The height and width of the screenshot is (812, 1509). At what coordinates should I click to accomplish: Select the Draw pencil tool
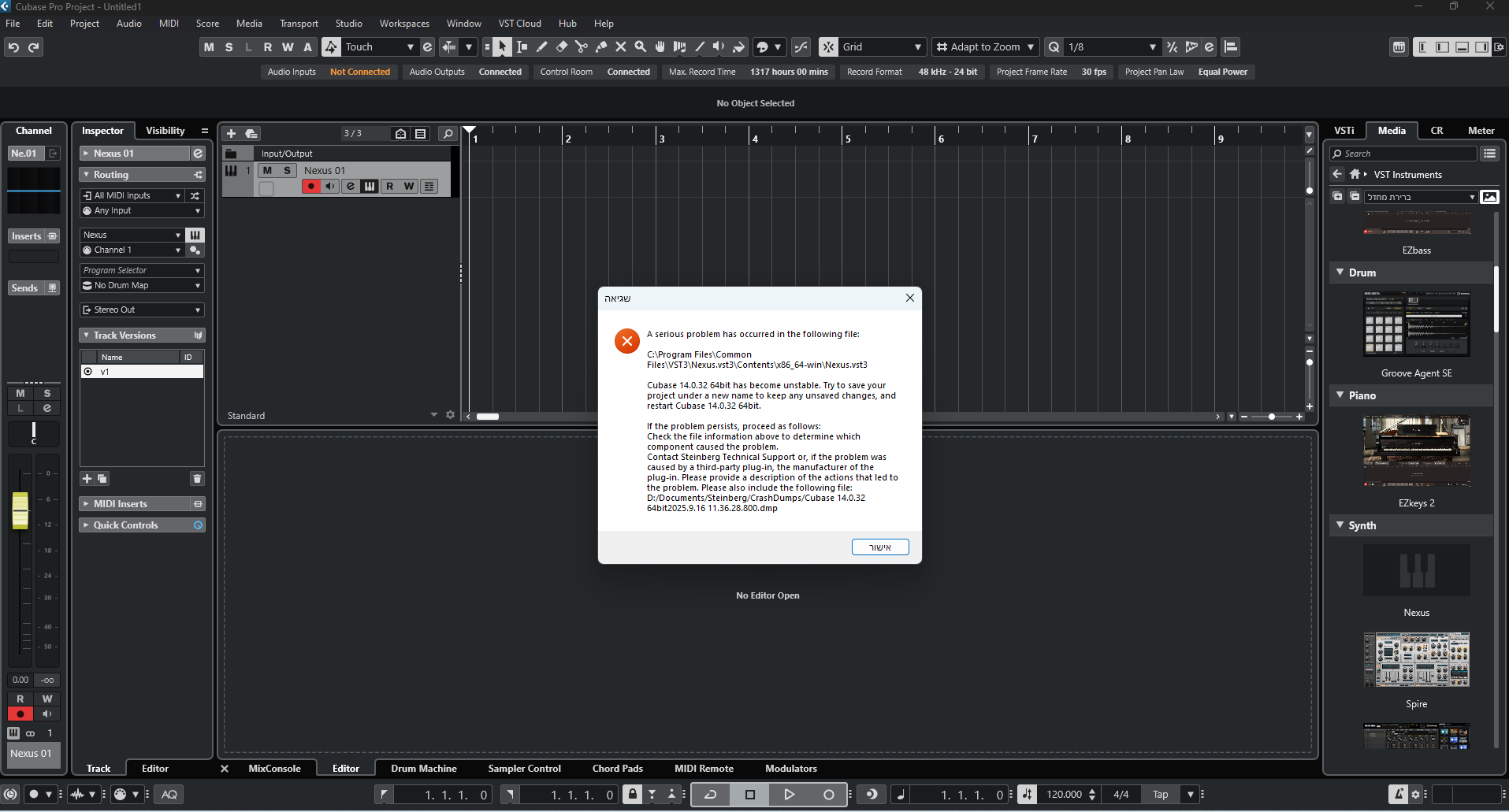pos(541,47)
